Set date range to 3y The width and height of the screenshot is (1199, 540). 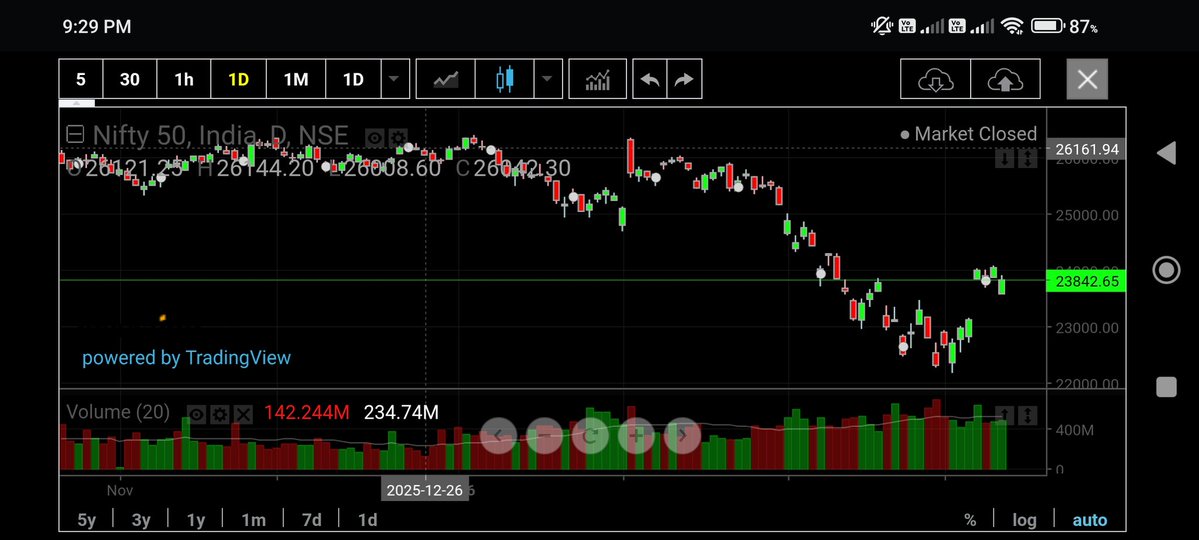click(141, 520)
